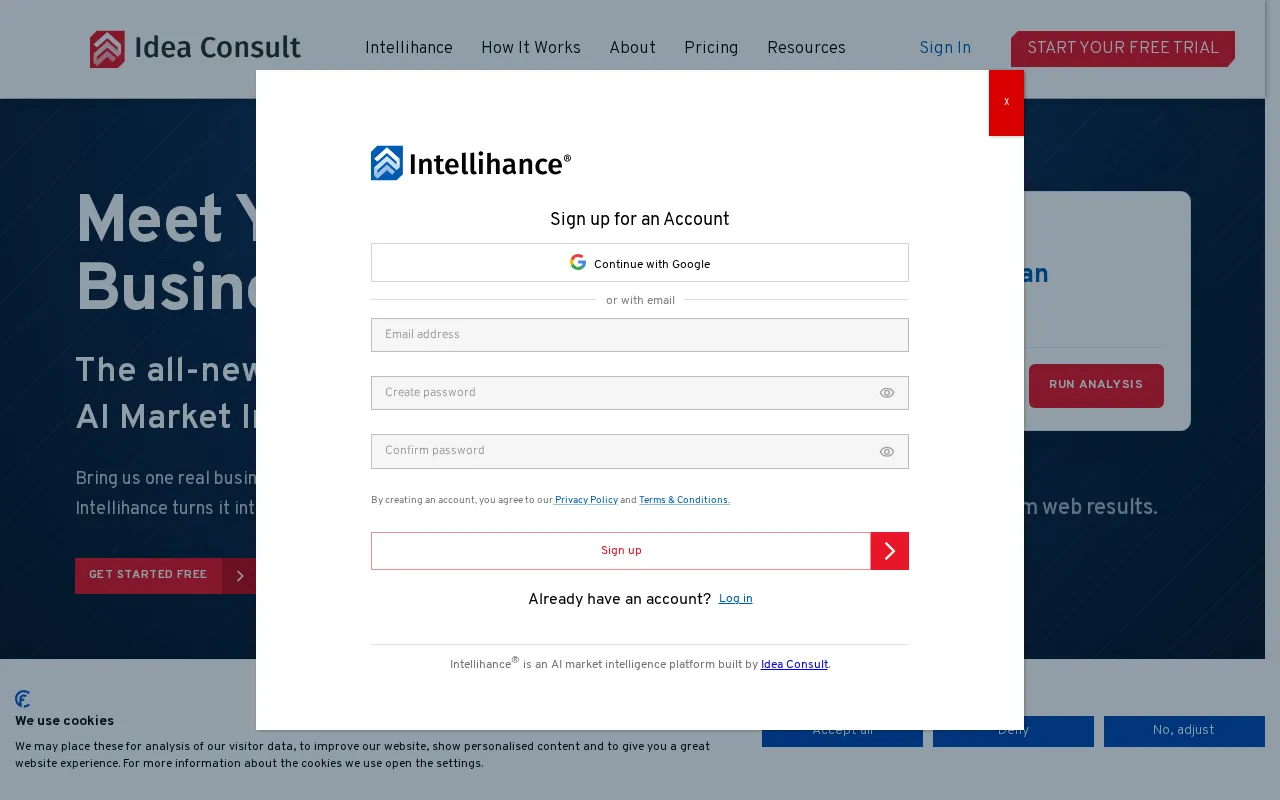Click Start Your Free Trial button
Screen dimensions: 1280x800
[1123, 49]
